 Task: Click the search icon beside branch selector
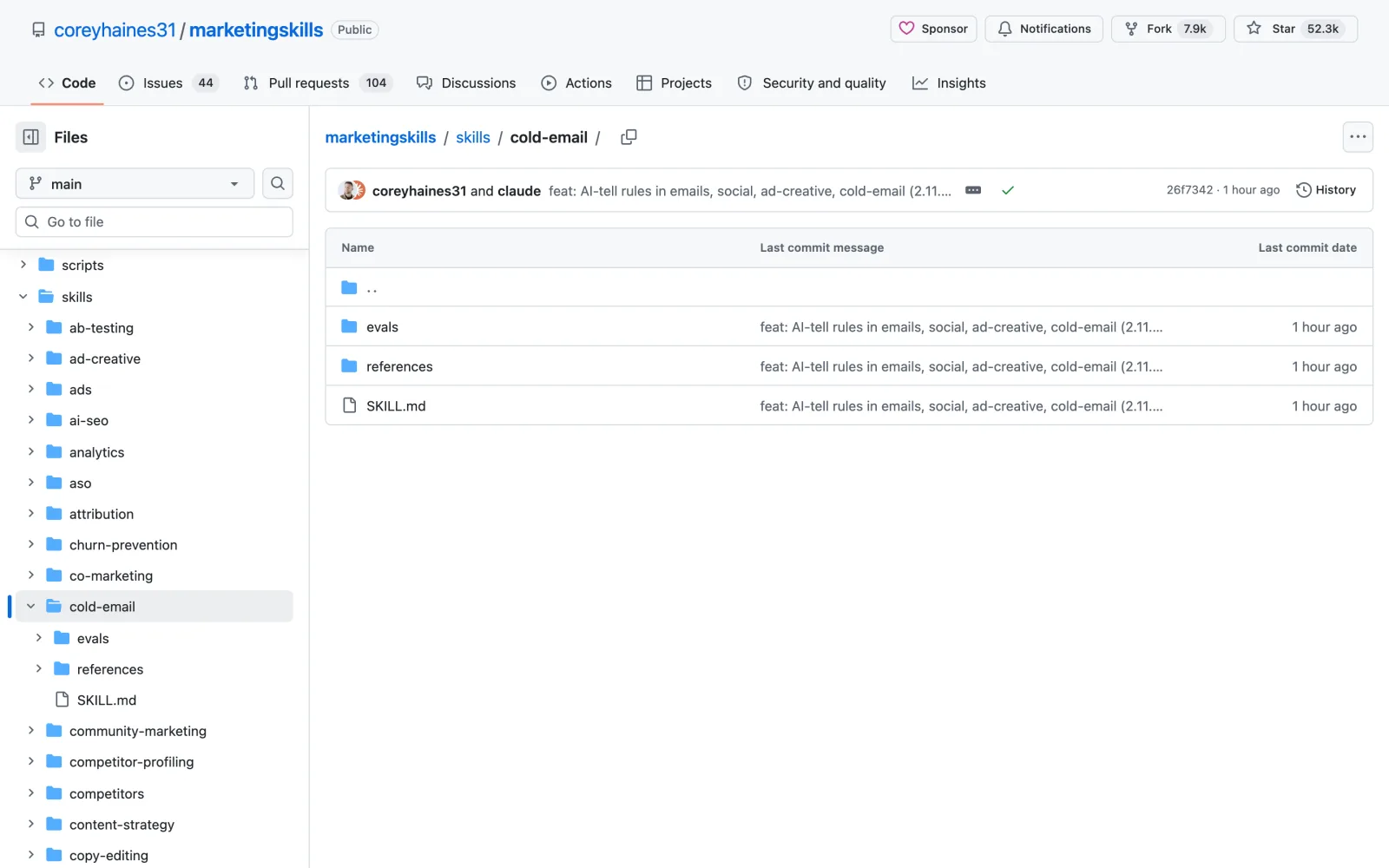pyautogui.click(x=278, y=183)
